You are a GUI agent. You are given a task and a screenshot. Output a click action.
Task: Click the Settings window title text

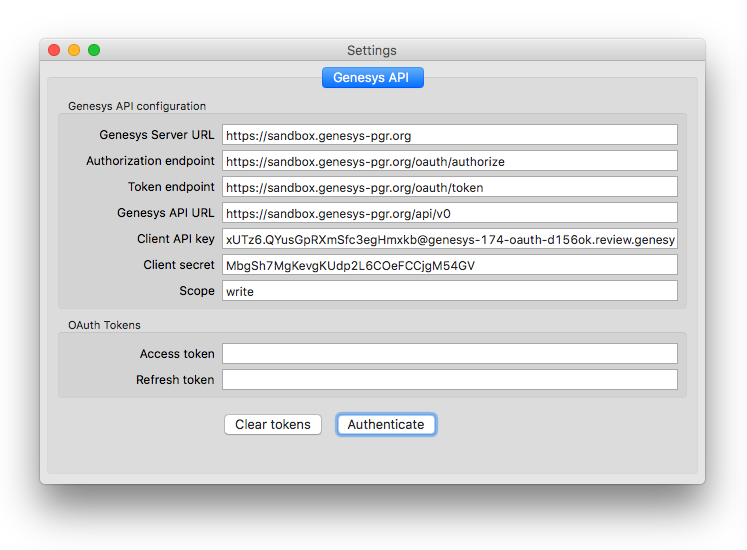[372, 51]
